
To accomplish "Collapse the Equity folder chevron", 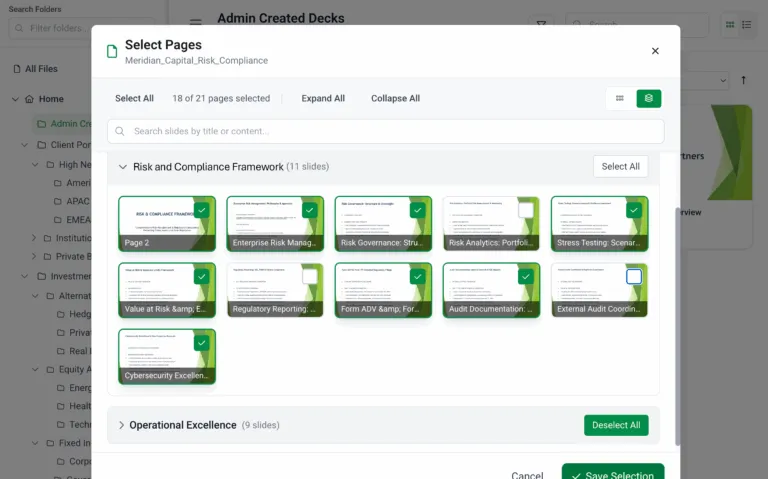I will pyautogui.click(x=35, y=369).
